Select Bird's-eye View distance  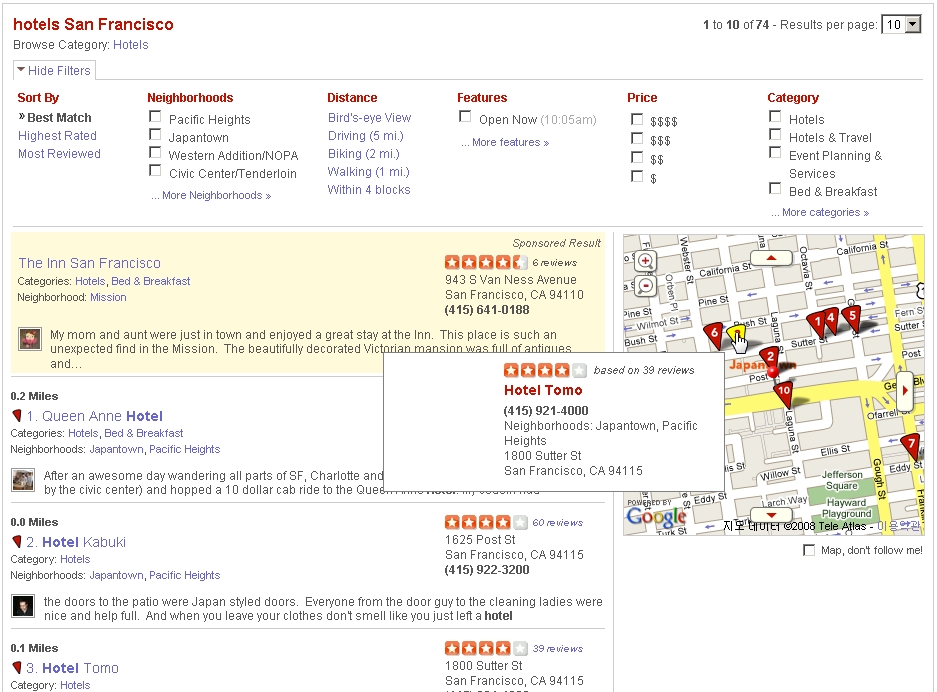click(369, 118)
